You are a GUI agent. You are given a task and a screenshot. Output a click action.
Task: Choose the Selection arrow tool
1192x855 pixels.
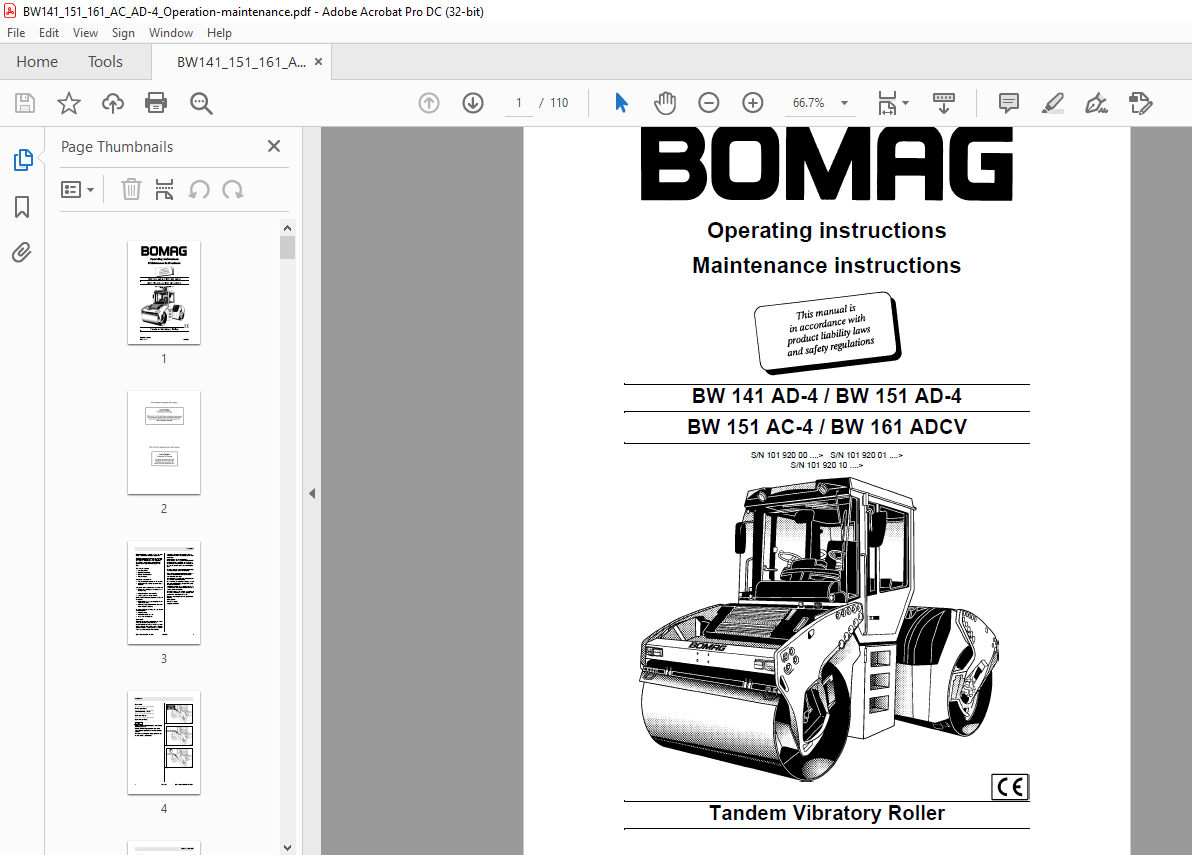(x=621, y=103)
